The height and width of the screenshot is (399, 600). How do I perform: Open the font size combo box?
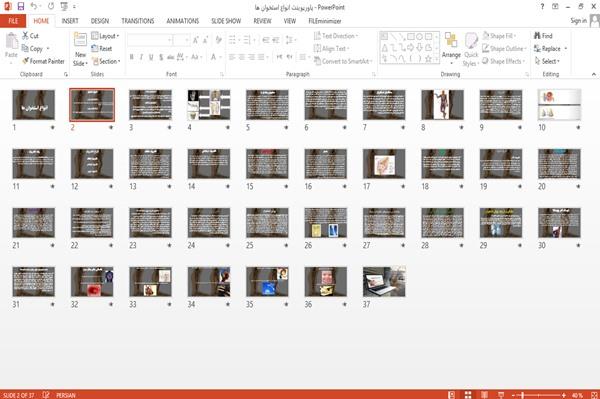(181, 40)
